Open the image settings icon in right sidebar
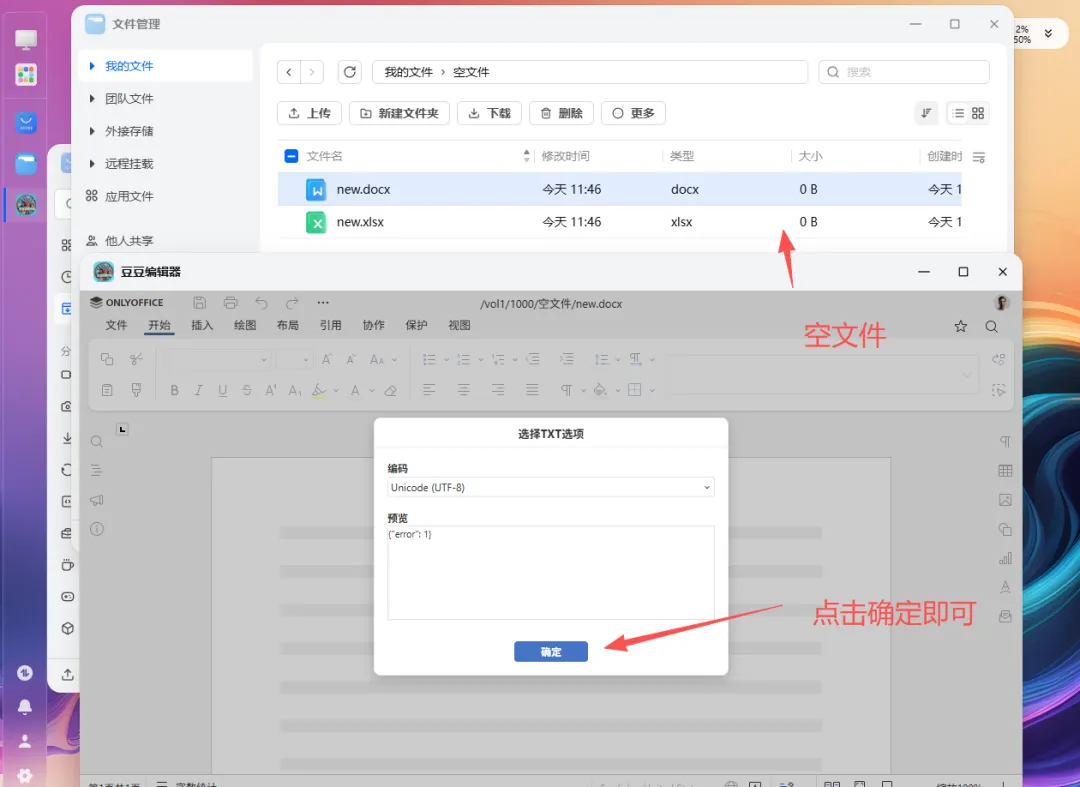Screen dimensions: 1080x787 (1005, 501)
